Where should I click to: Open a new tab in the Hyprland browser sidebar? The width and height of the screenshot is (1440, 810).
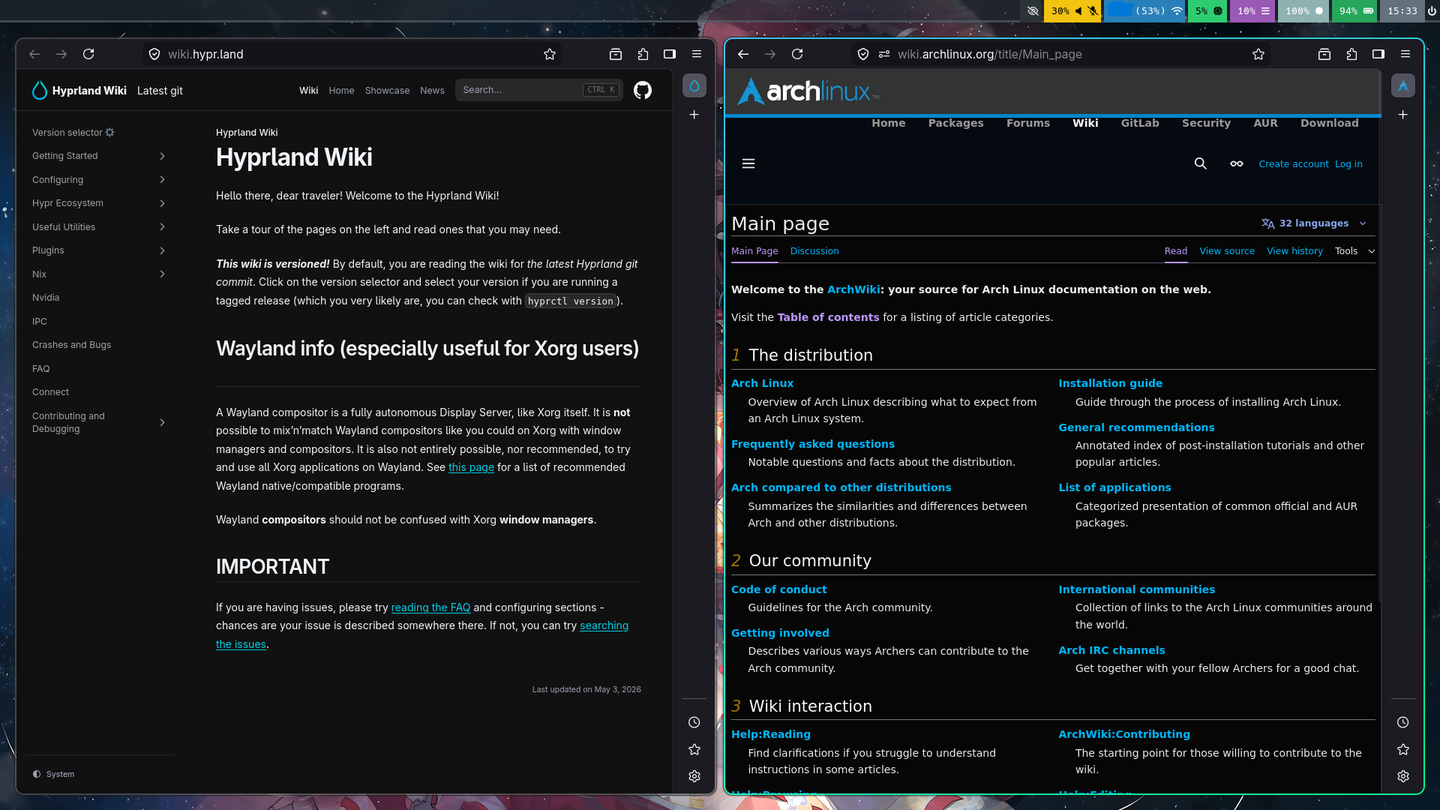tap(694, 115)
